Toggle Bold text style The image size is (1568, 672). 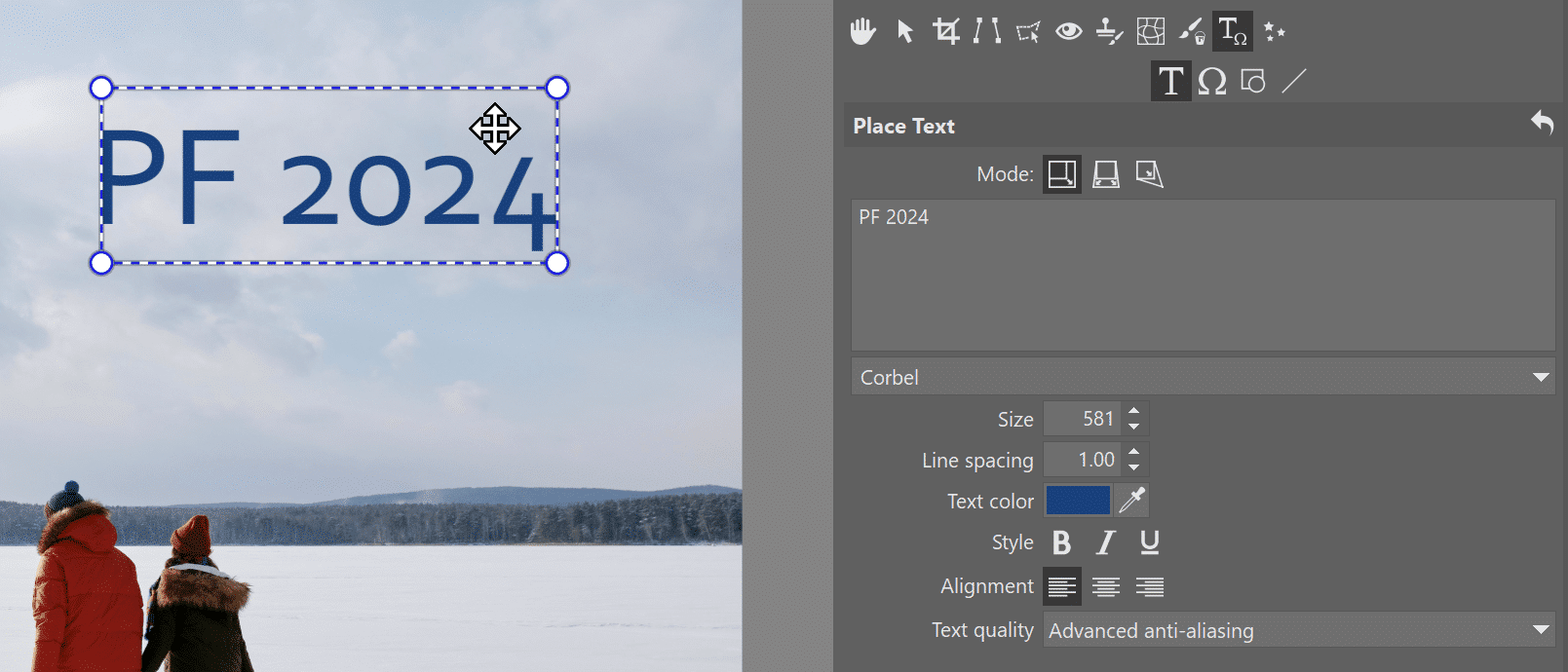pos(1062,542)
